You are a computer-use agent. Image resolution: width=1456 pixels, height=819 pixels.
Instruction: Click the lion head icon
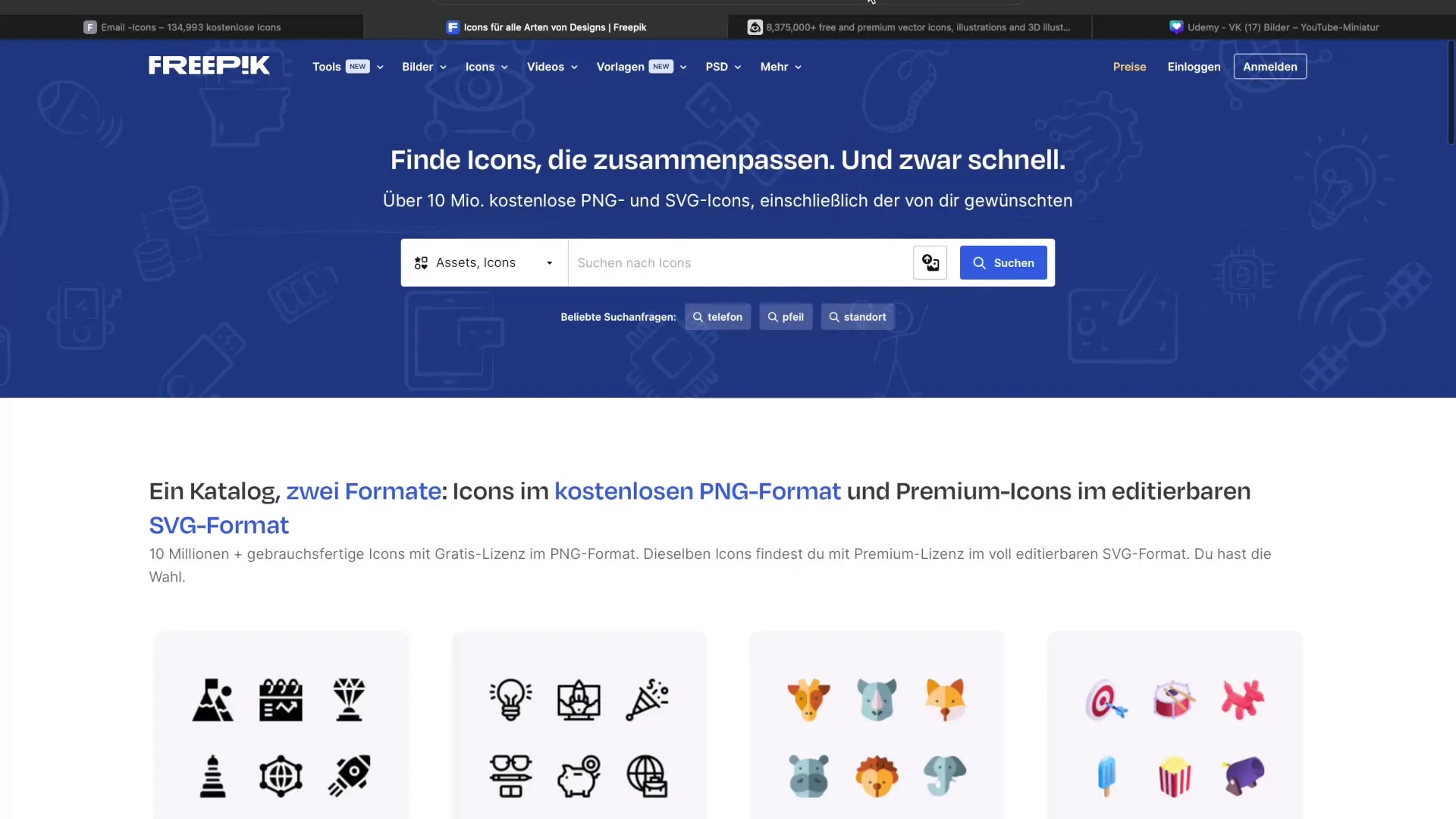tap(877, 776)
